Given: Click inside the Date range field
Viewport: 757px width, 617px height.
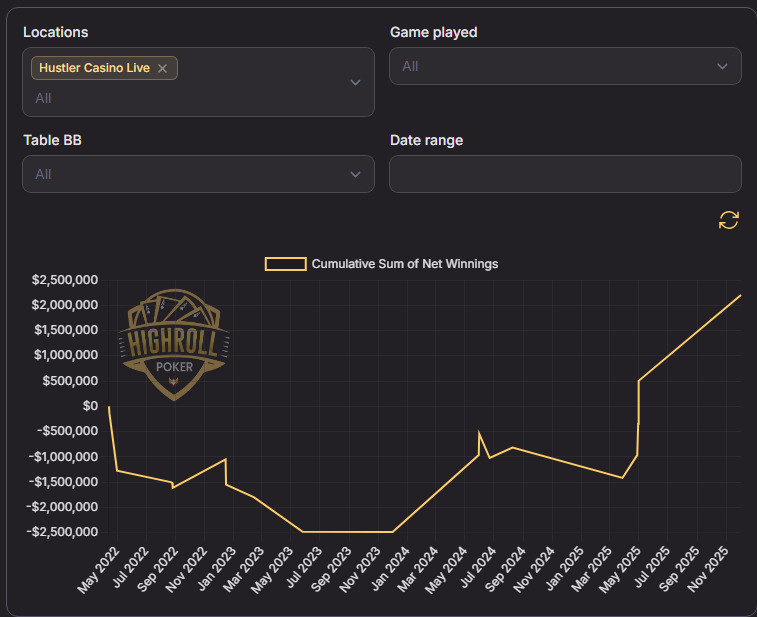Looking at the screenshot, I should pos(565,174).
